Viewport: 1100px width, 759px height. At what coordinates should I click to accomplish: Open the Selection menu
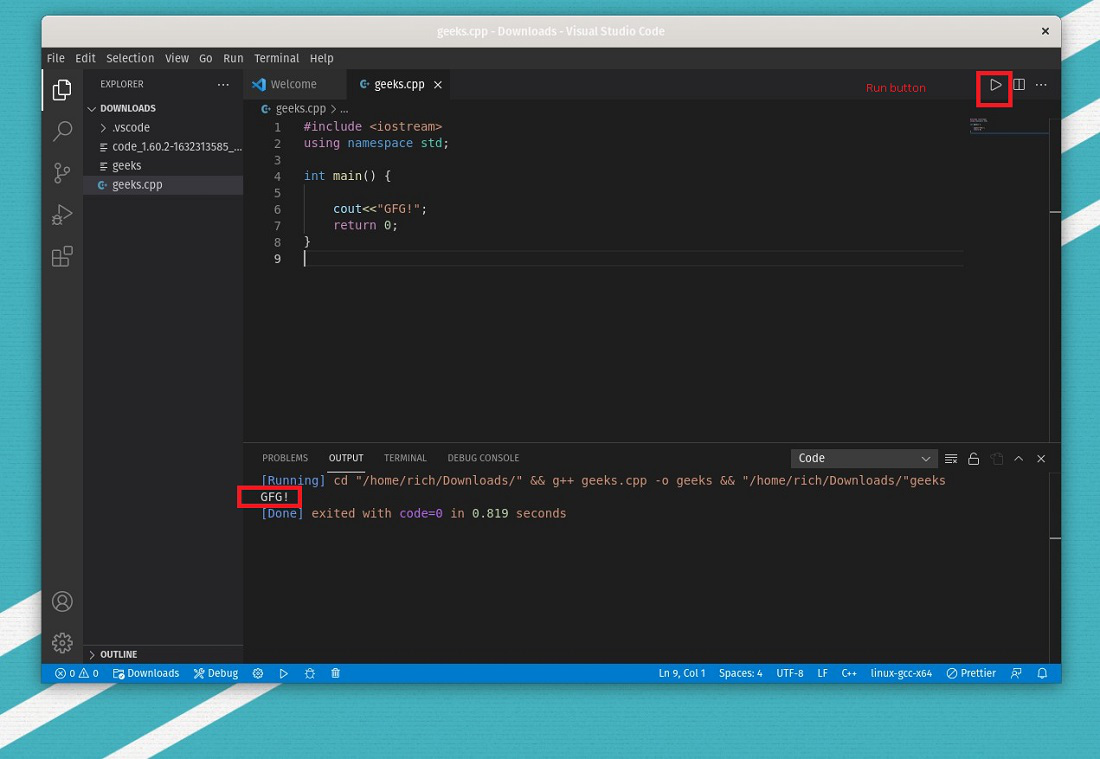130,58
